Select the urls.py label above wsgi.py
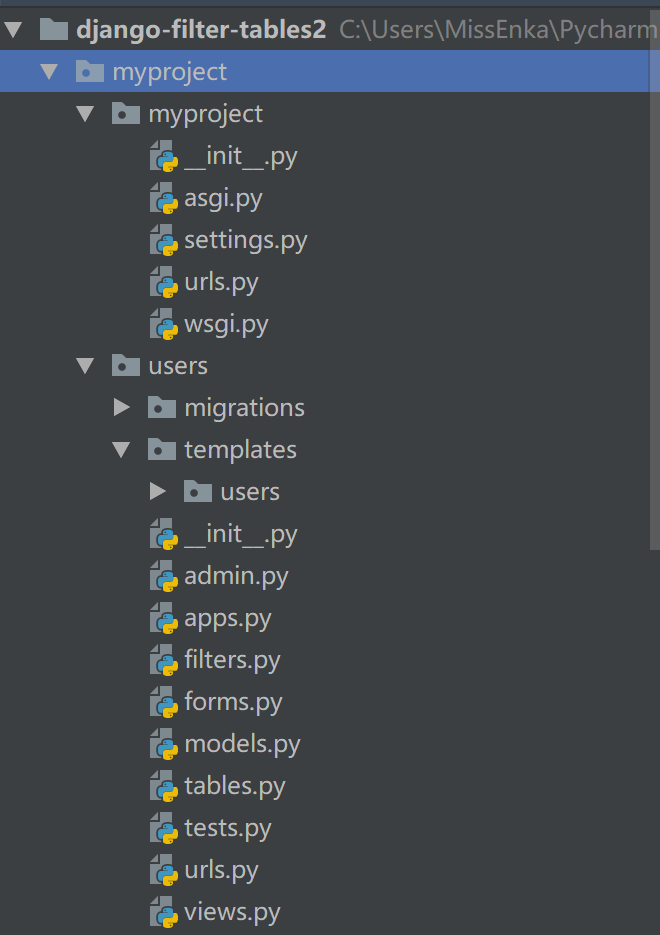 click(221, 283)
